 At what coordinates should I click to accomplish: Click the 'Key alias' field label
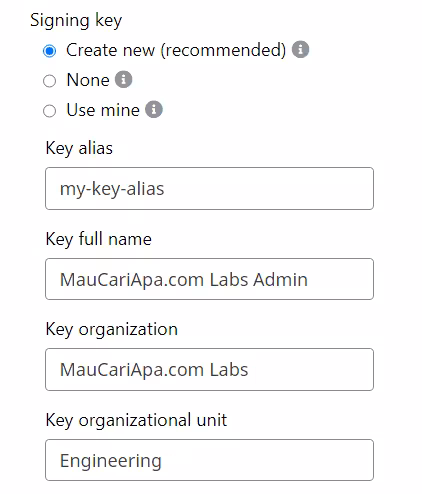click(x=79, y=148)
